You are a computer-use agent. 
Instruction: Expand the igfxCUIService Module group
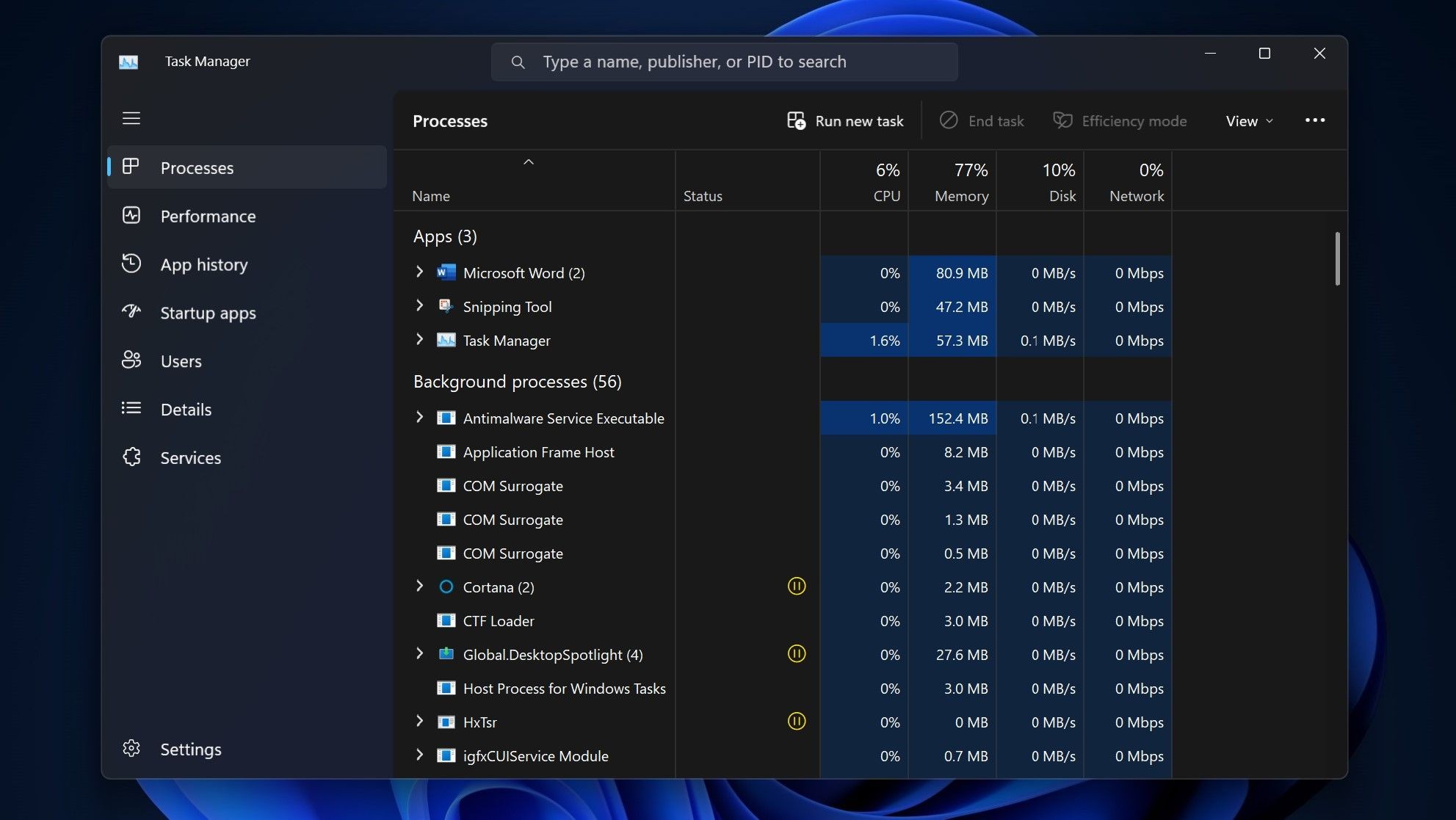419,755
